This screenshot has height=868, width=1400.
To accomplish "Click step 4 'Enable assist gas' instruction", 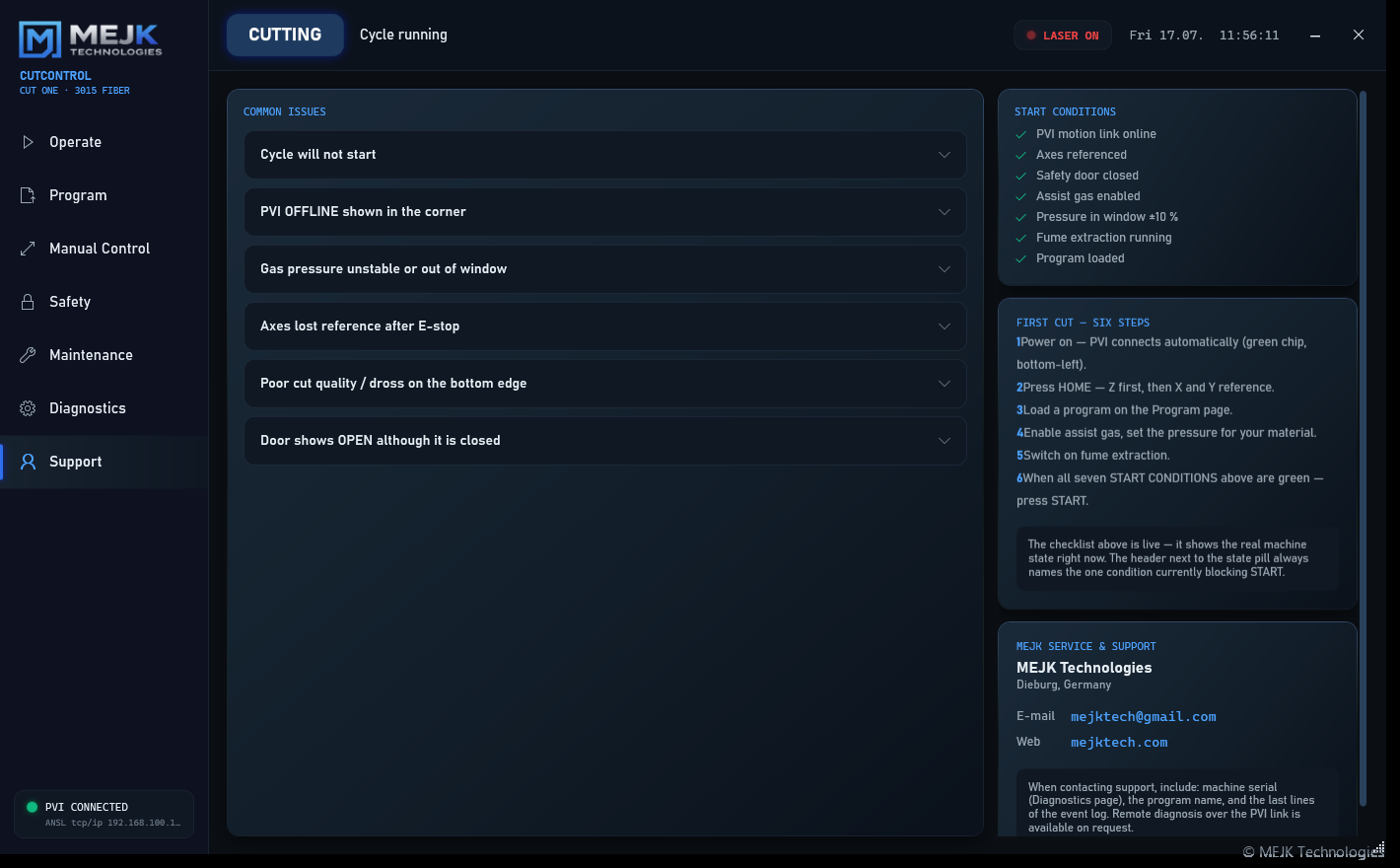I will click(x=1166, y=433).
